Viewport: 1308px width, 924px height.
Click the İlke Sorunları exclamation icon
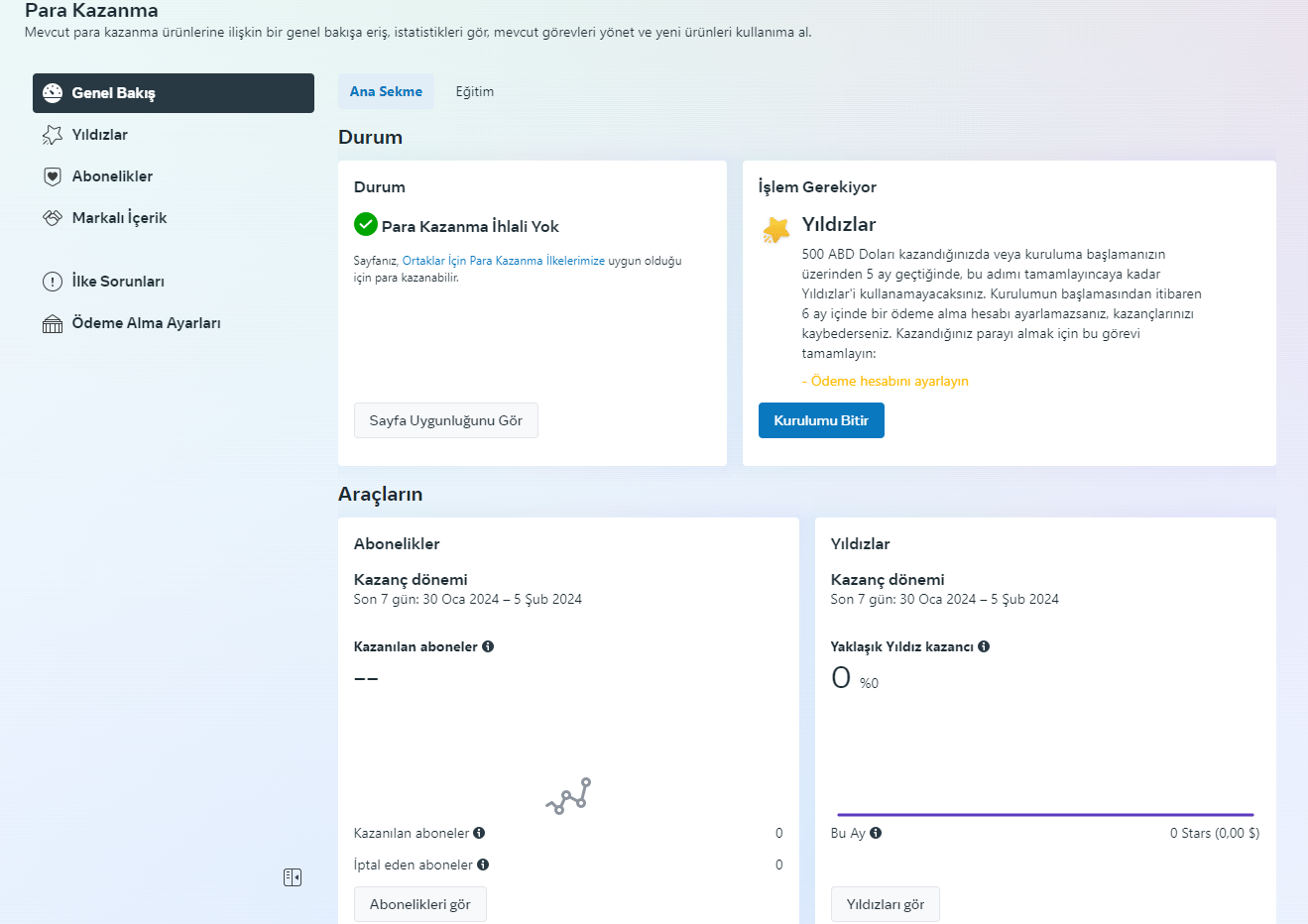[x=53, y=282]
